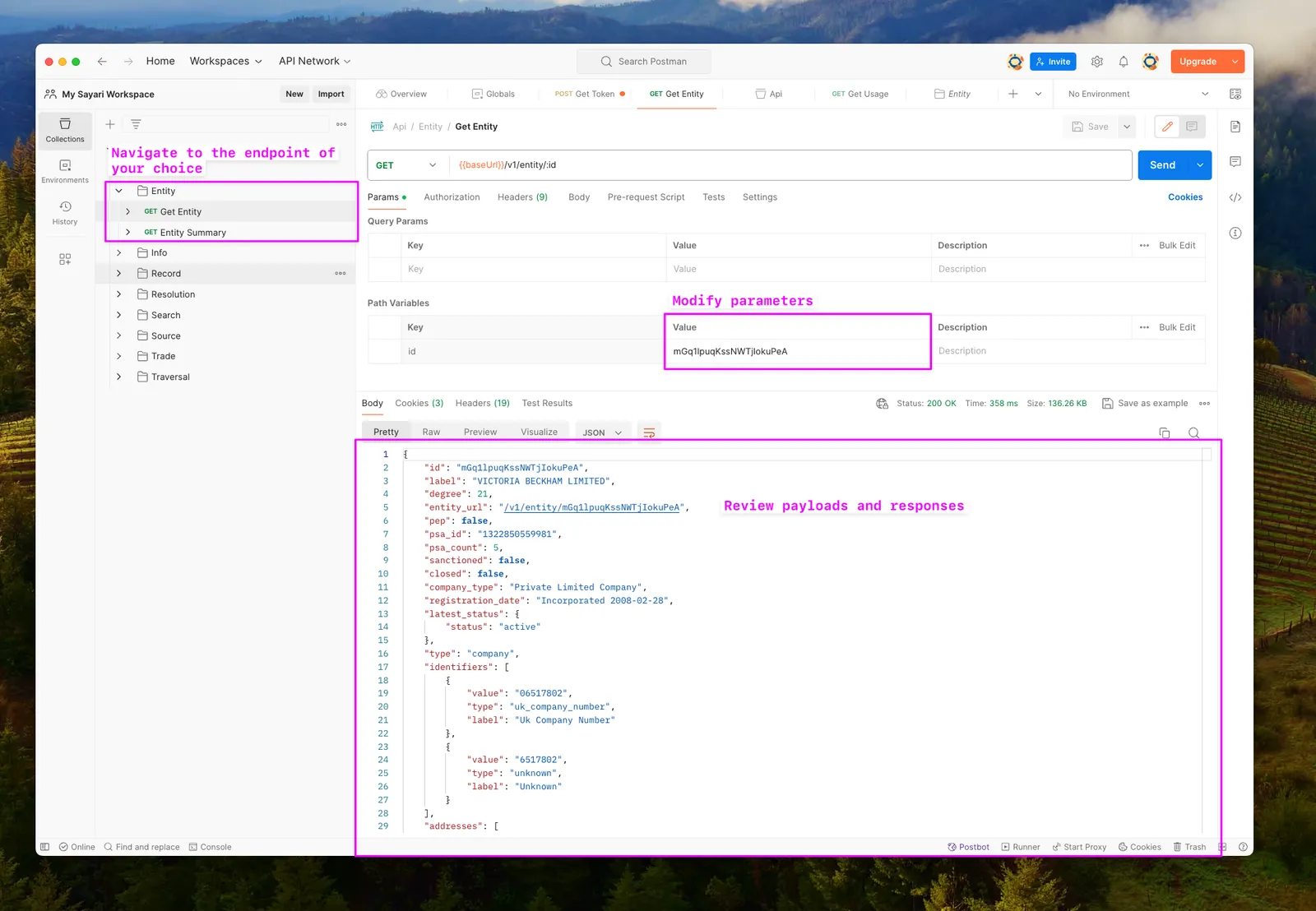The image size is (1316, 911).
Task: Collapse the Entity folder
Action: (119, 191)
